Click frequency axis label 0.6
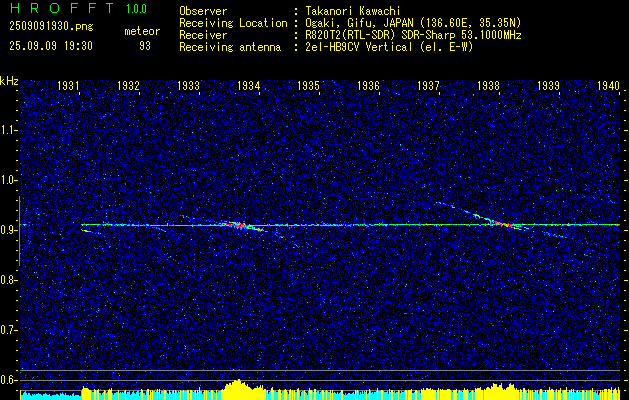629x400 pixels. [8, 380]
